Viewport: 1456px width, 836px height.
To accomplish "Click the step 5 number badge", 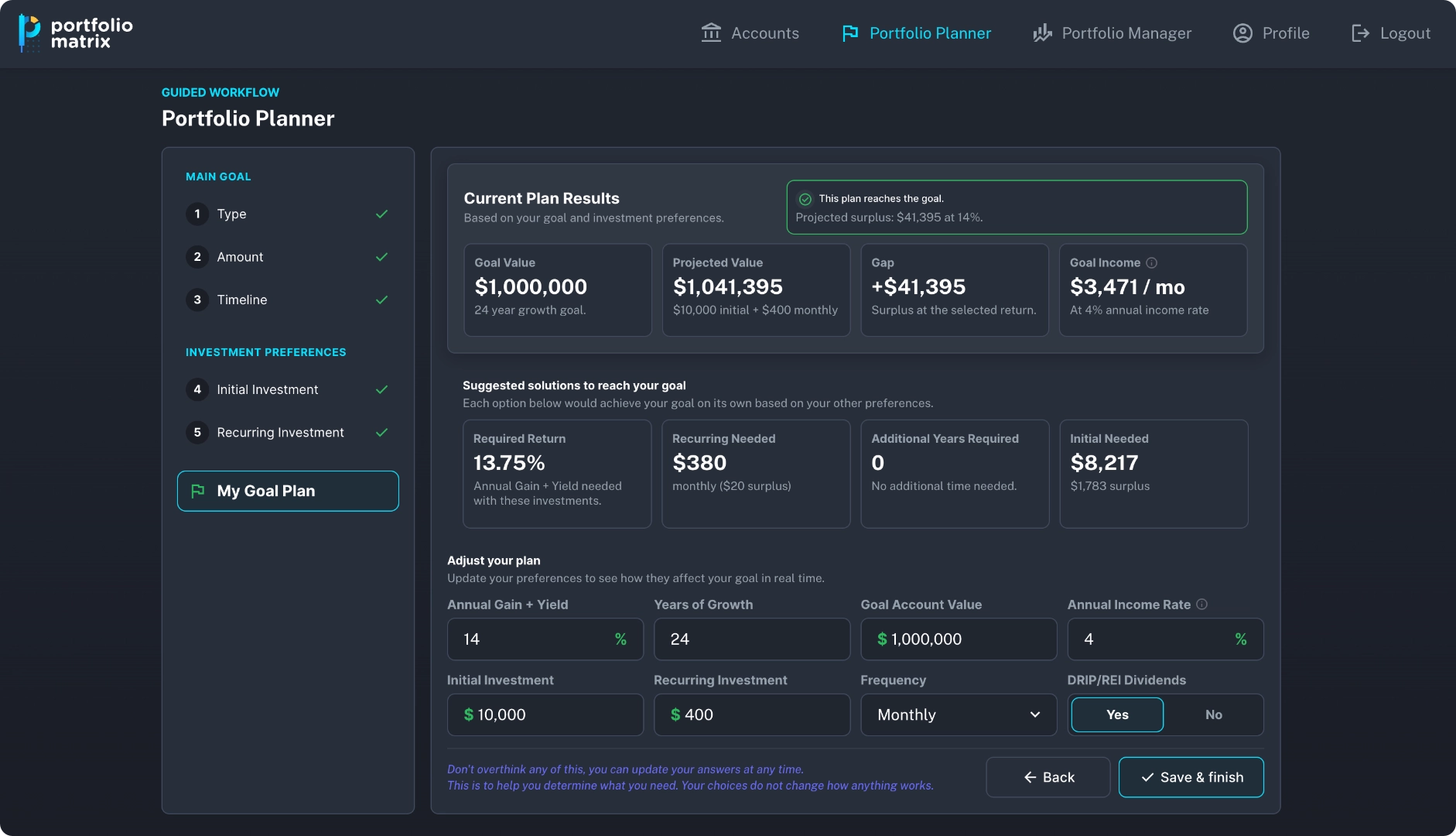I will point(197,432).
